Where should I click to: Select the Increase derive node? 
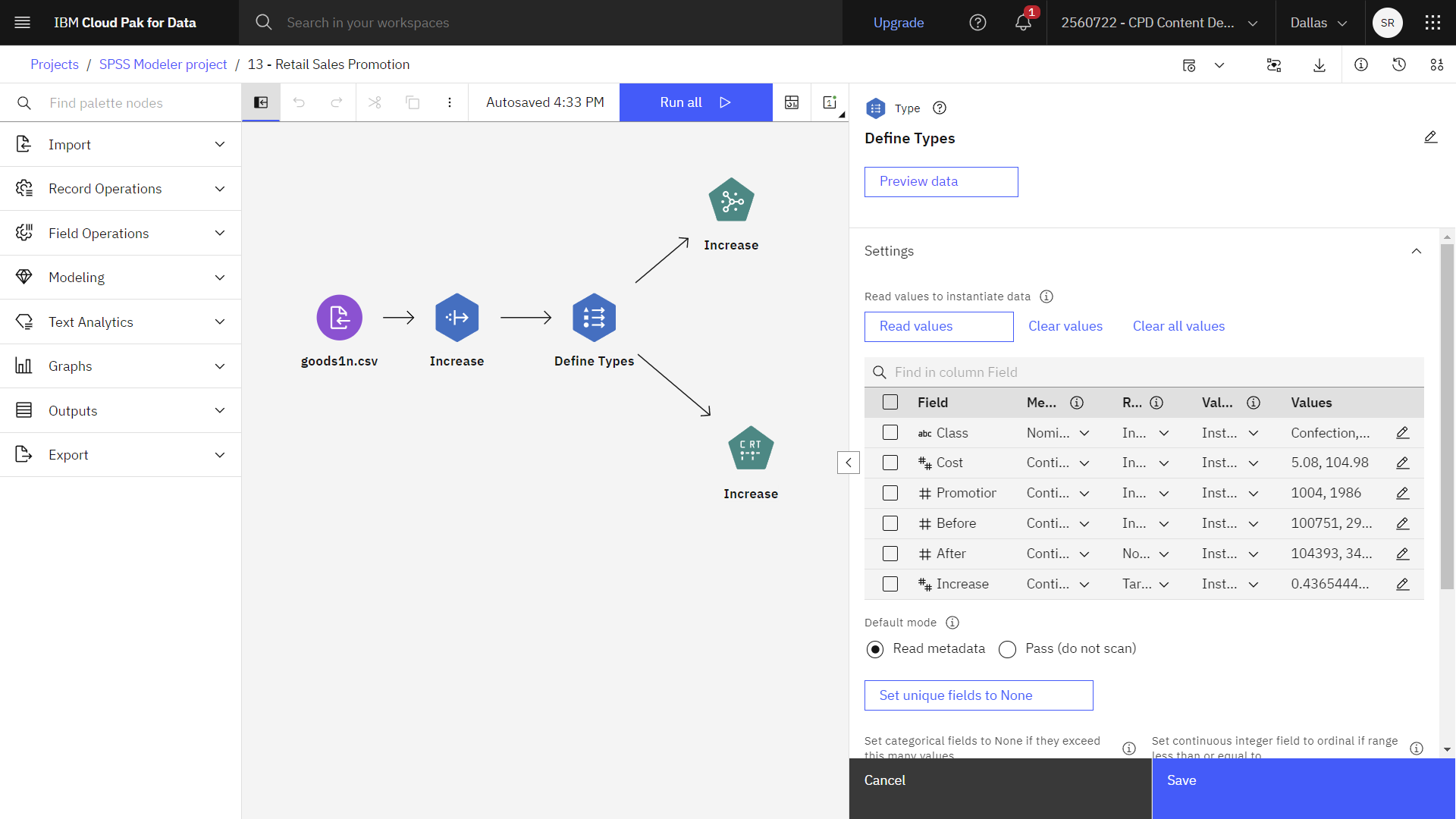pos(457,318)
